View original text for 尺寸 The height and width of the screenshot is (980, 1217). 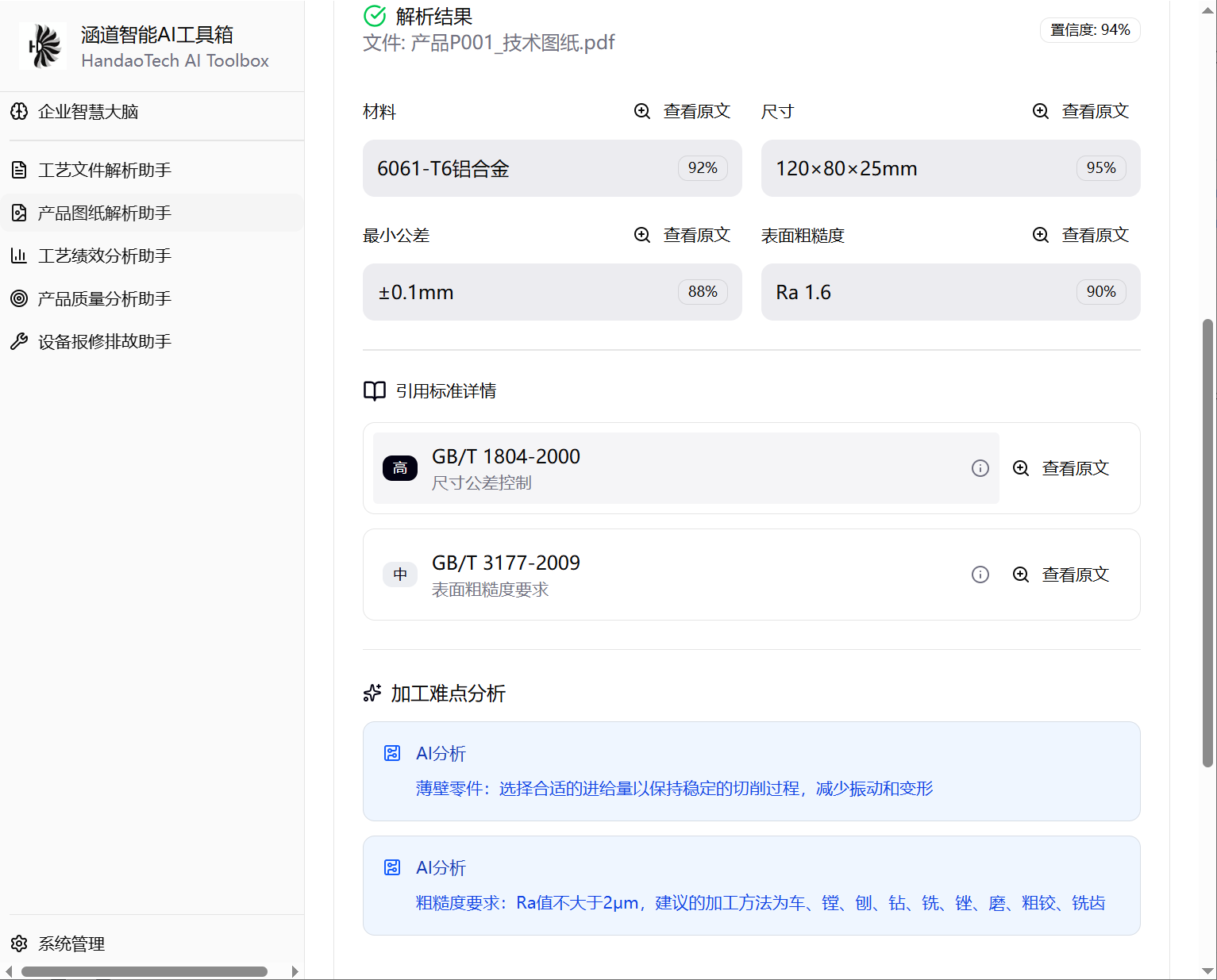tap(1081, 111)
